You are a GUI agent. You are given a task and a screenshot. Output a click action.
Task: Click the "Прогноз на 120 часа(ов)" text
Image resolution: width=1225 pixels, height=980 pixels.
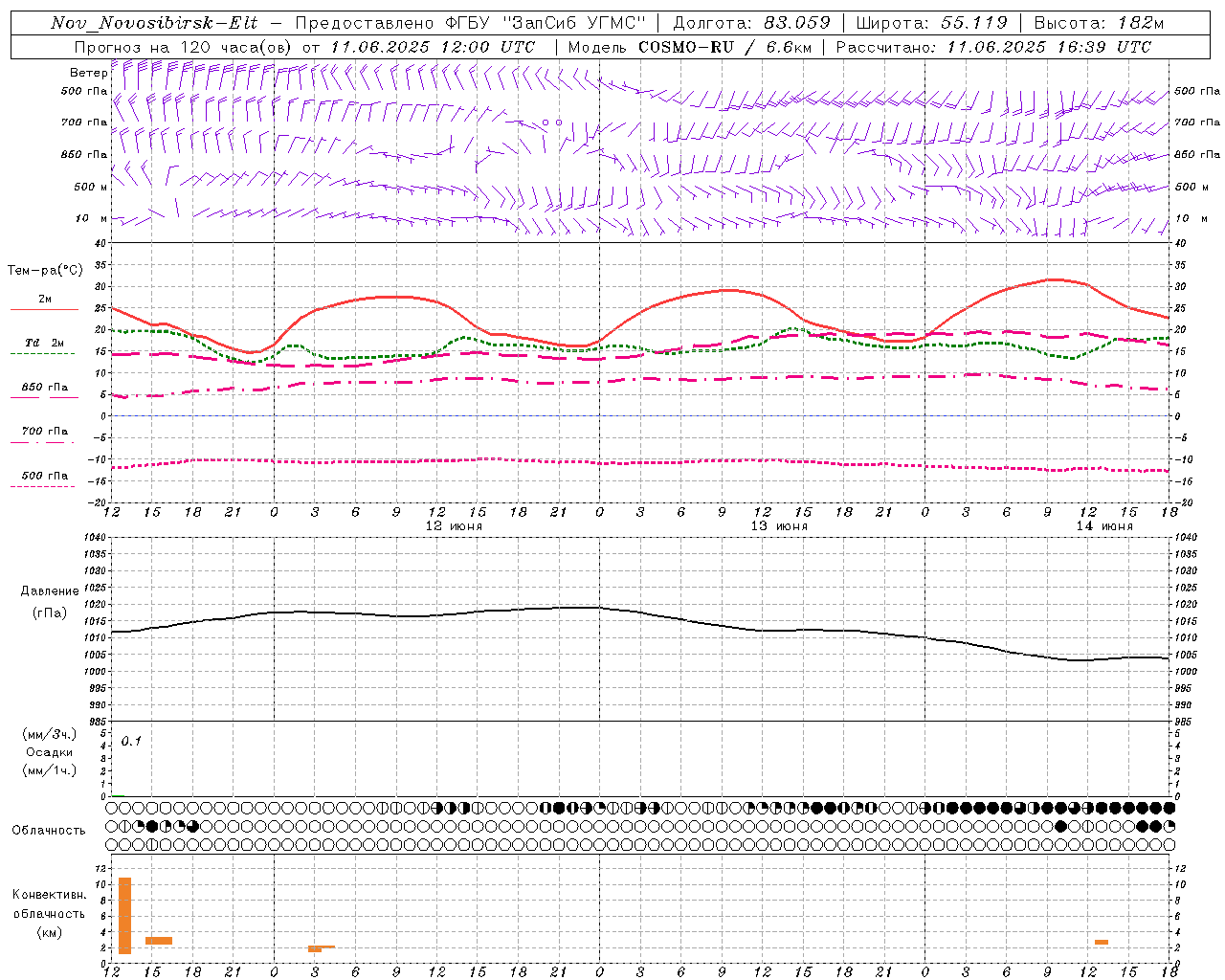(x=184, y=47)
